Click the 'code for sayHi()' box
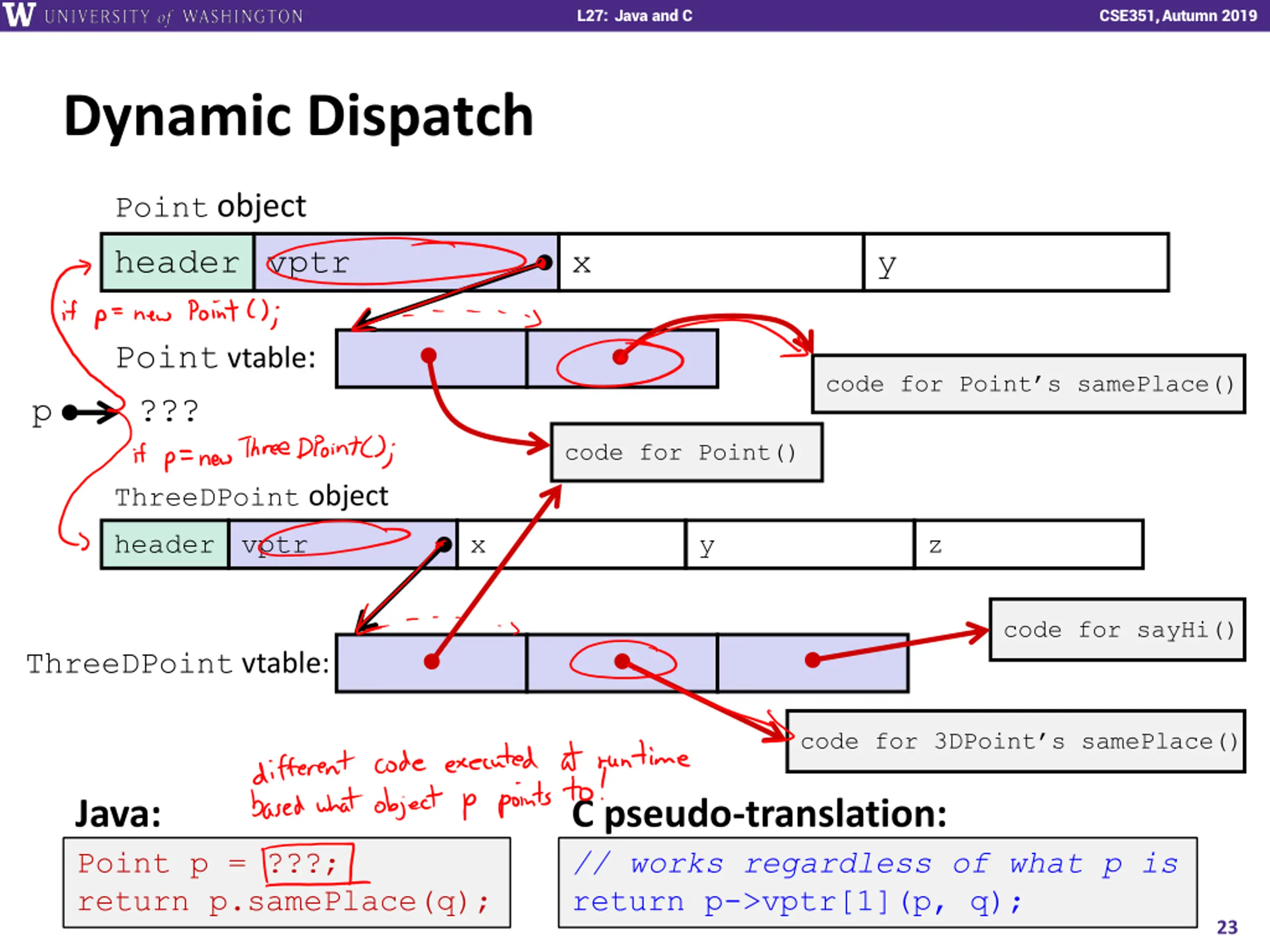 1117,630
